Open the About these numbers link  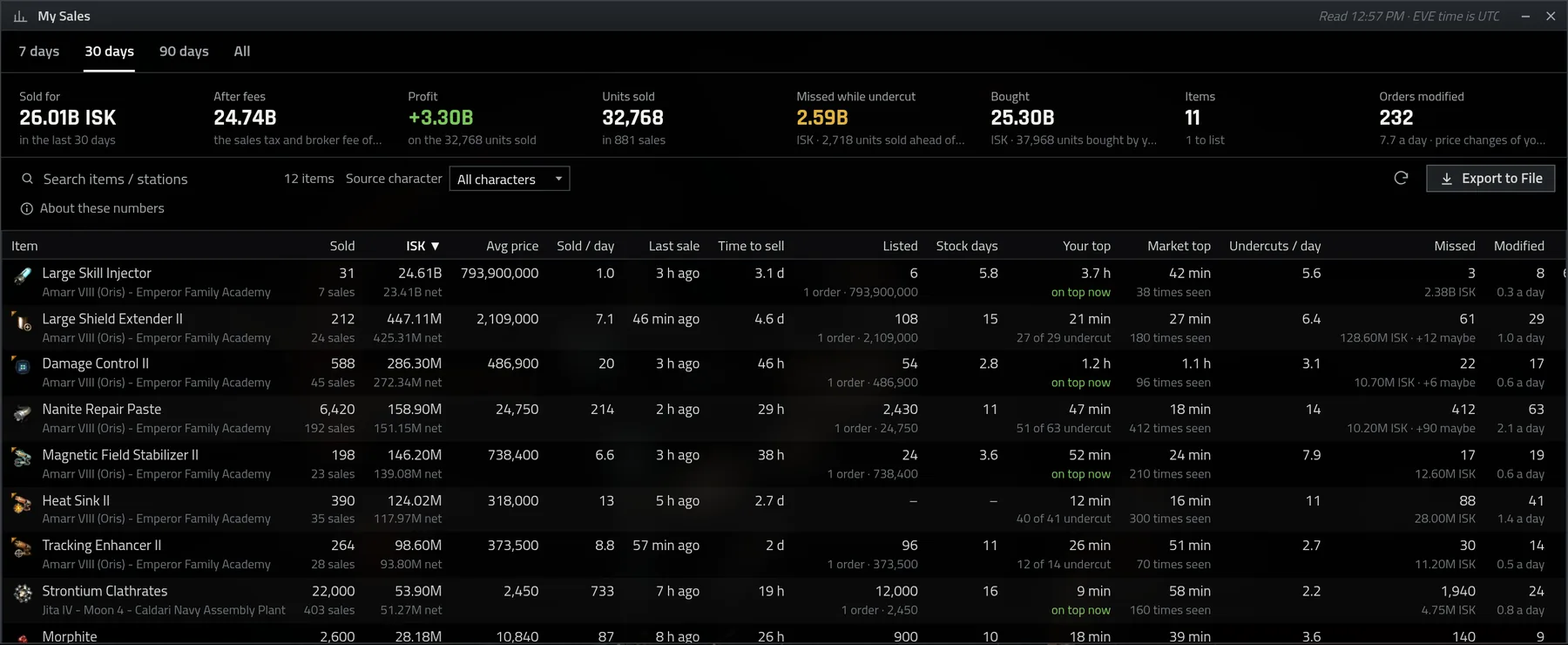click(102, 208)
